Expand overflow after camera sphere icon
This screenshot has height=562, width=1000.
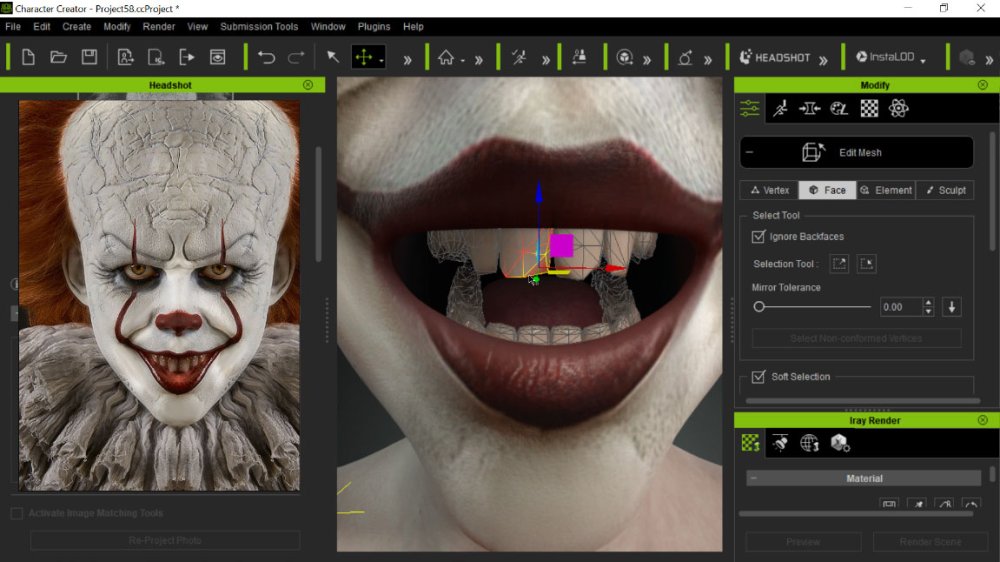point(647,61)
